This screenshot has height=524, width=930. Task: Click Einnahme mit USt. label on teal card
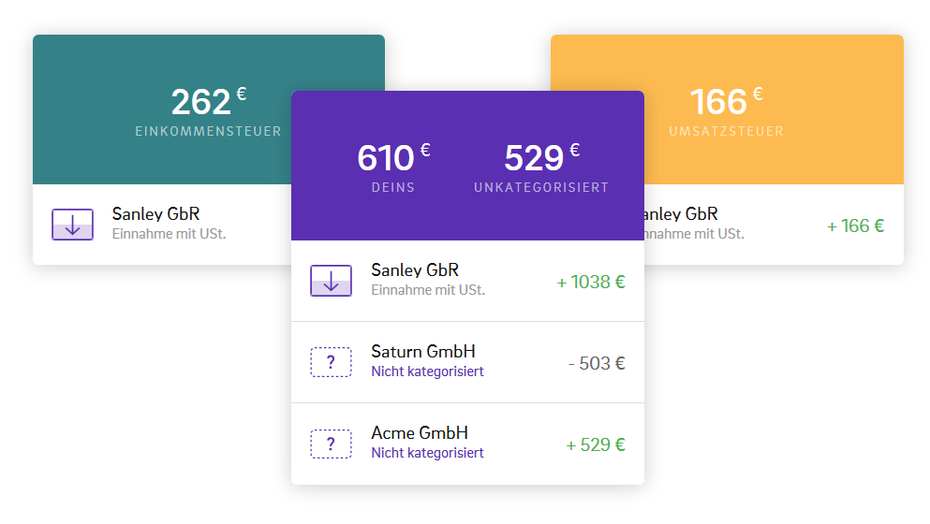[x=169, y=234]
